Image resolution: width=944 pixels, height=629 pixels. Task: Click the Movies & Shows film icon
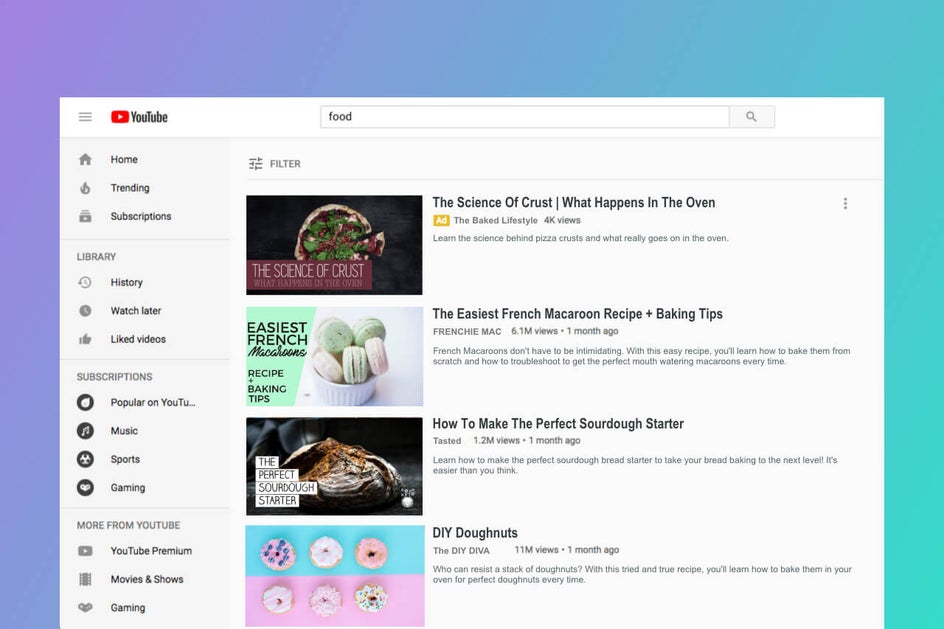pyautogui.click(x=85, y=579)
